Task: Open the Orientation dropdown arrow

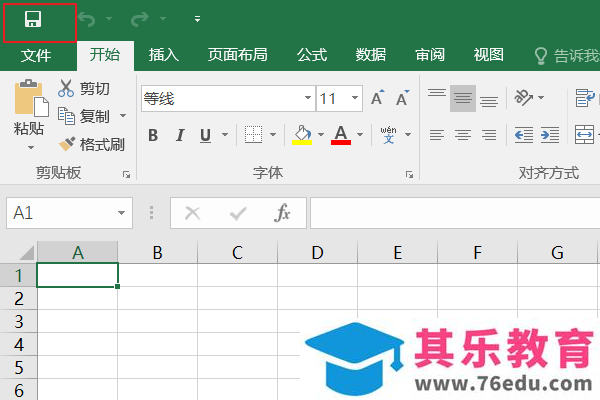Action: coord(541,97)
